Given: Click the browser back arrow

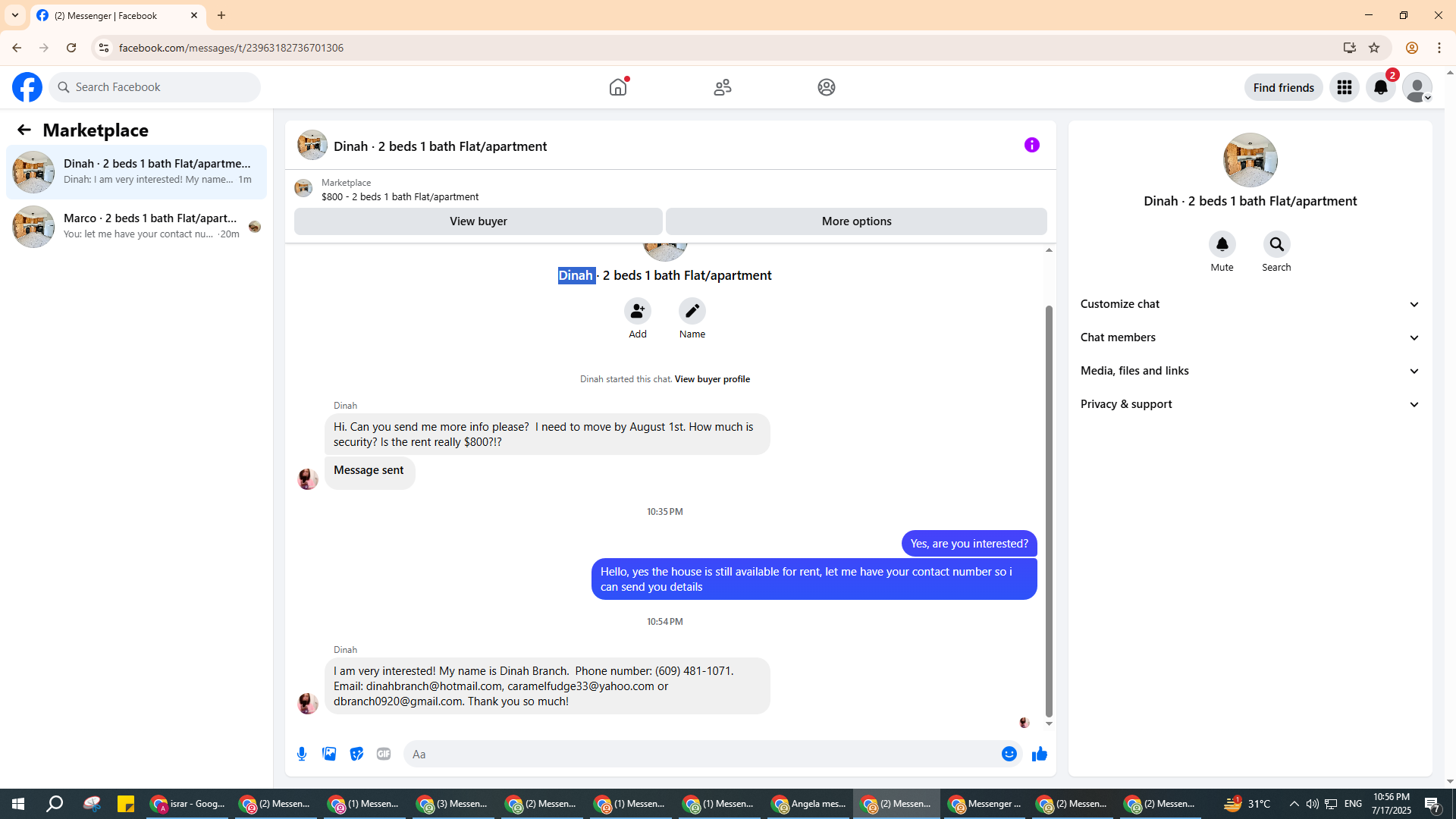Looking at the screenshot, I should (x=17, y=48).
